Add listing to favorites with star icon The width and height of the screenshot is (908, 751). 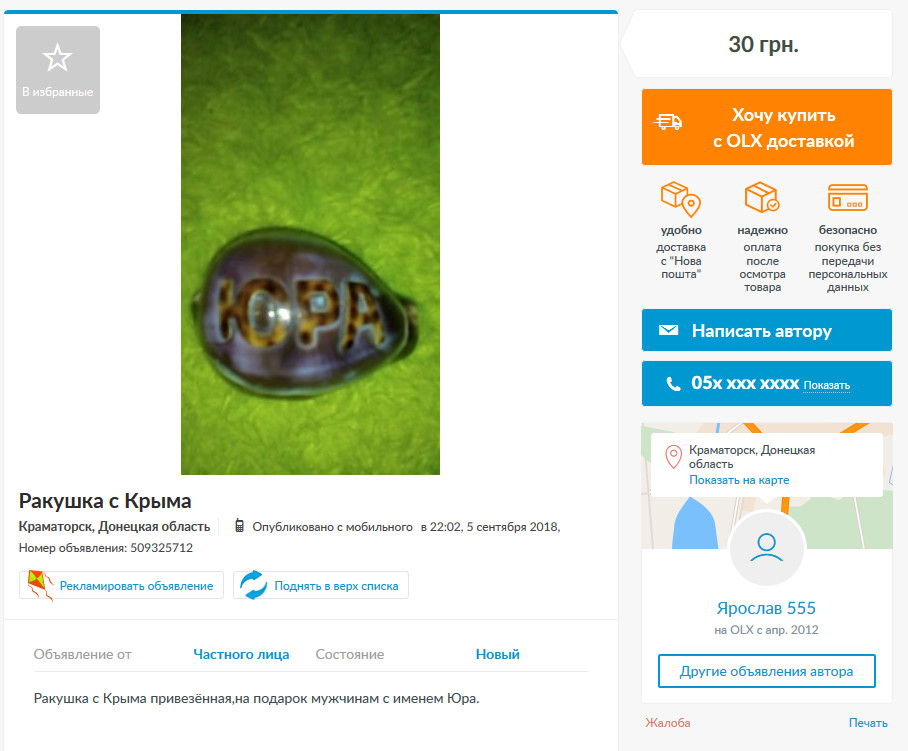(x=58, y=69)
